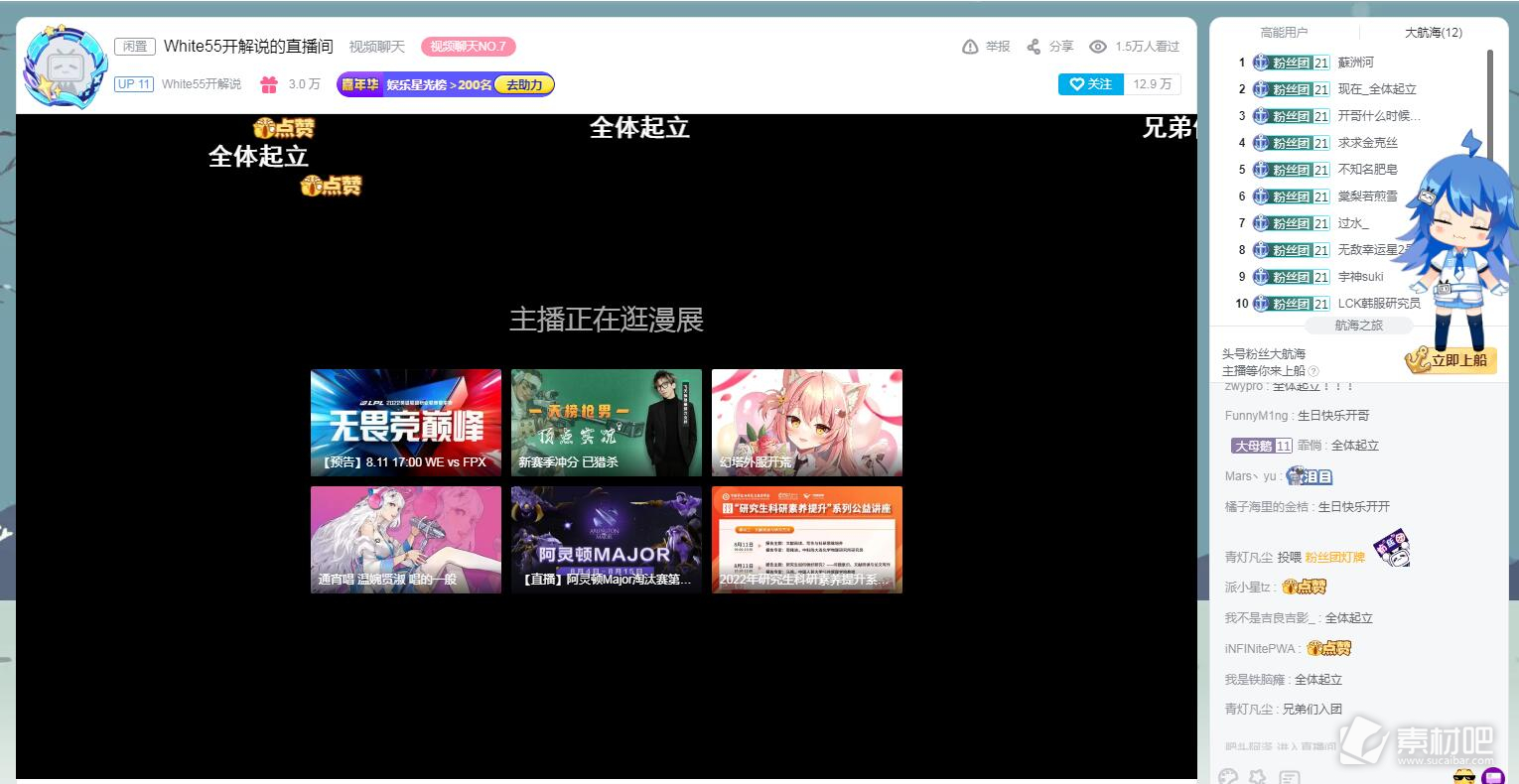Viewport: 1519px width, 784px height.
Task: Click the fan badge next to 过水_
Action: 1291,223
